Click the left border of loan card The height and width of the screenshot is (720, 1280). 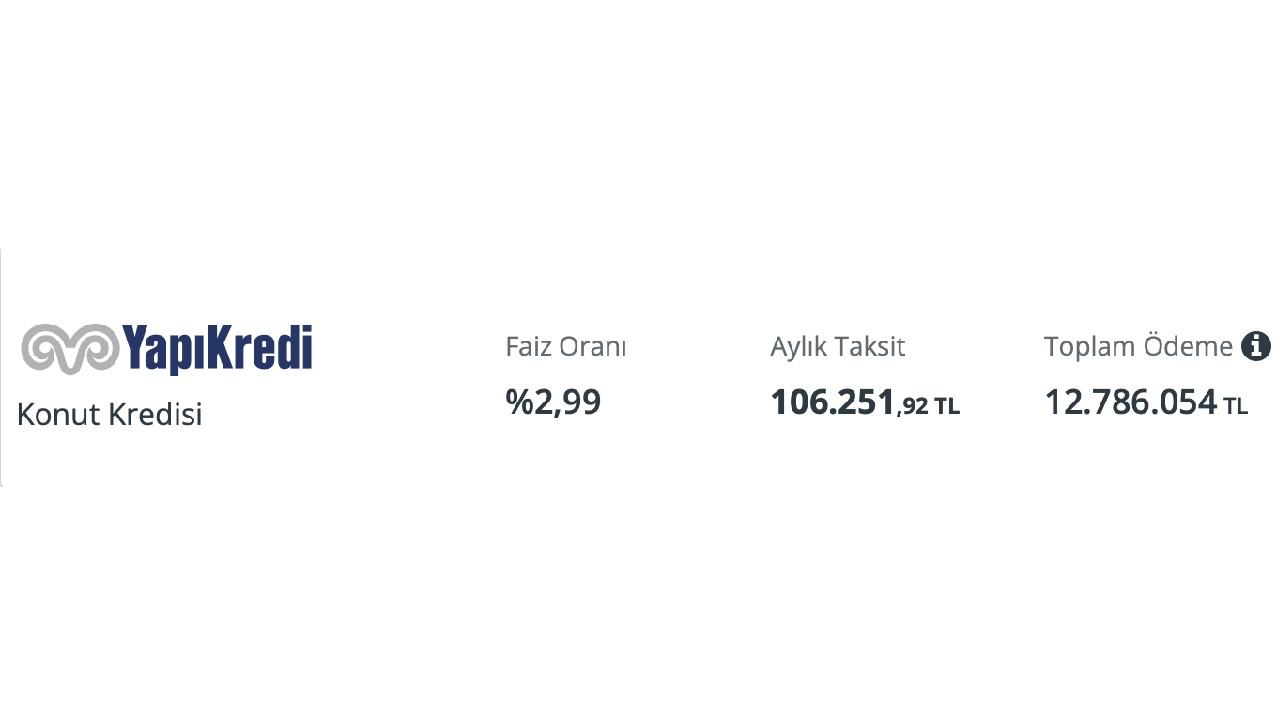coord(2,367)
